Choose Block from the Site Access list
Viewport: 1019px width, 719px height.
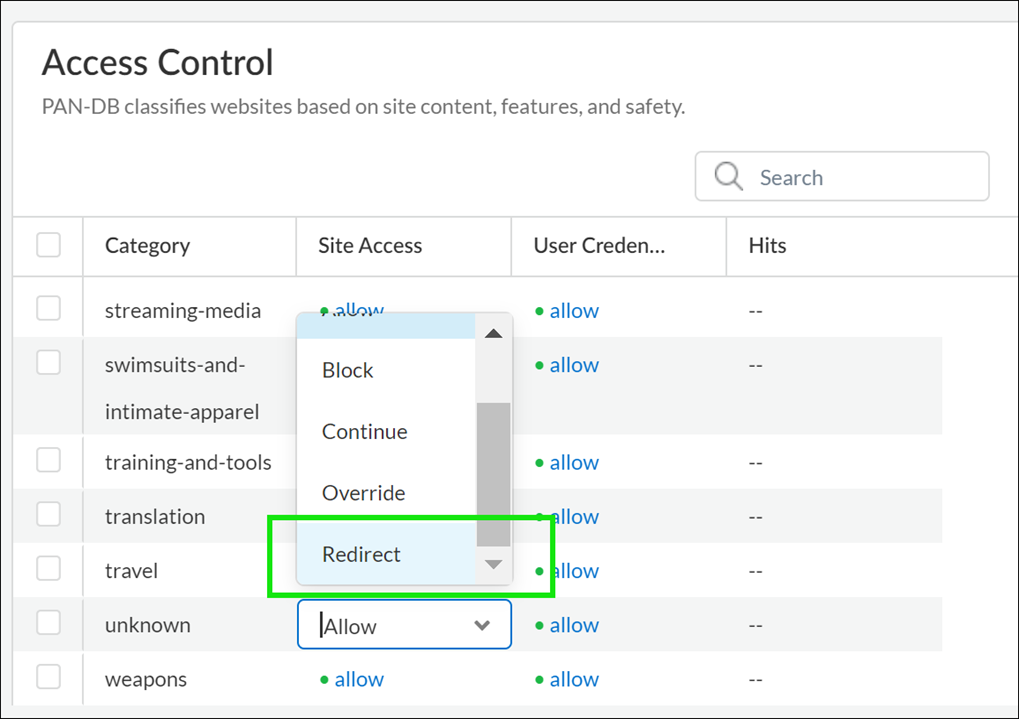coord(386,370)
